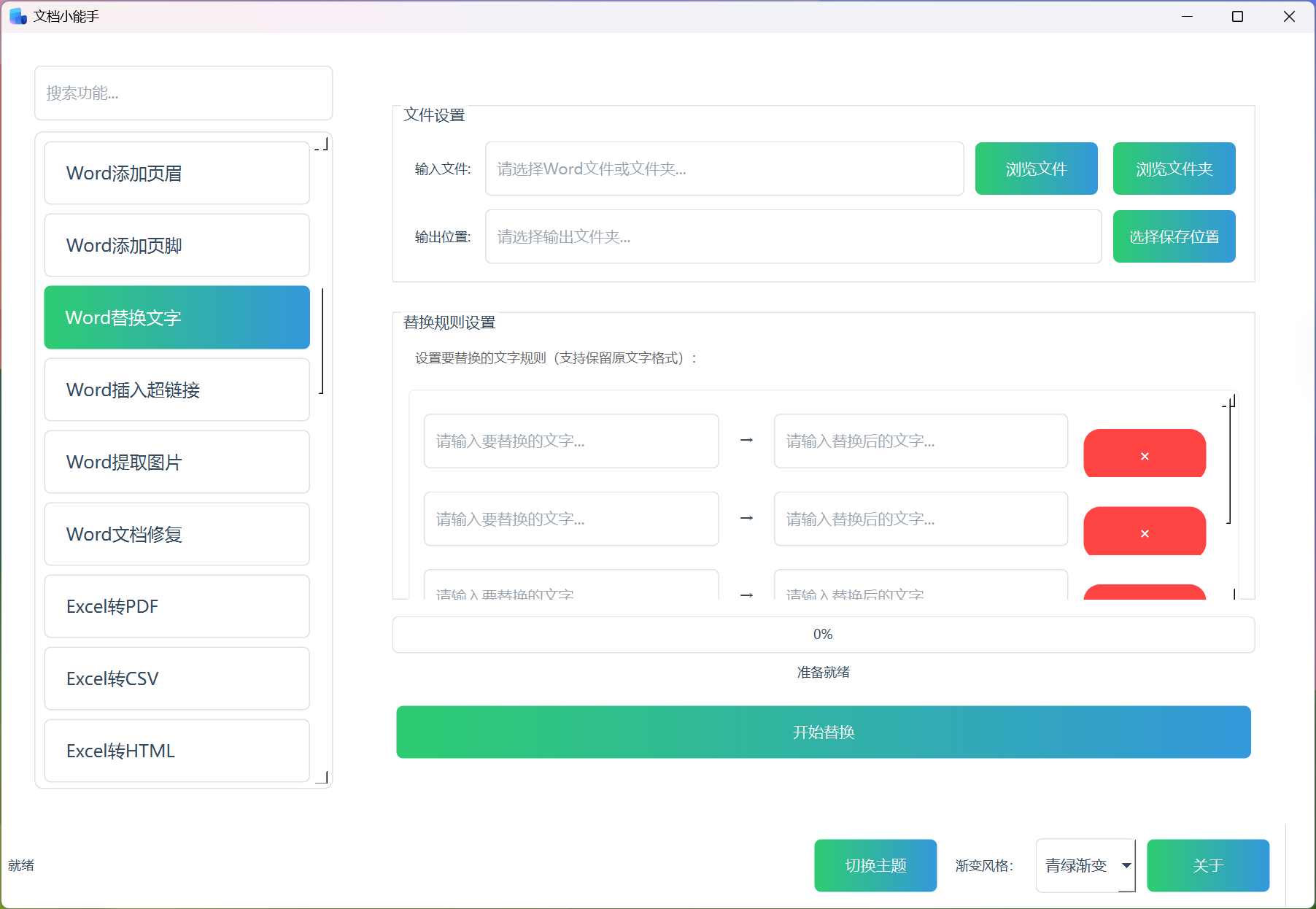The width and height of the screenshot is (1316, 909).
Task: Remove the second replacement rule
Action: coord(1144,532)
